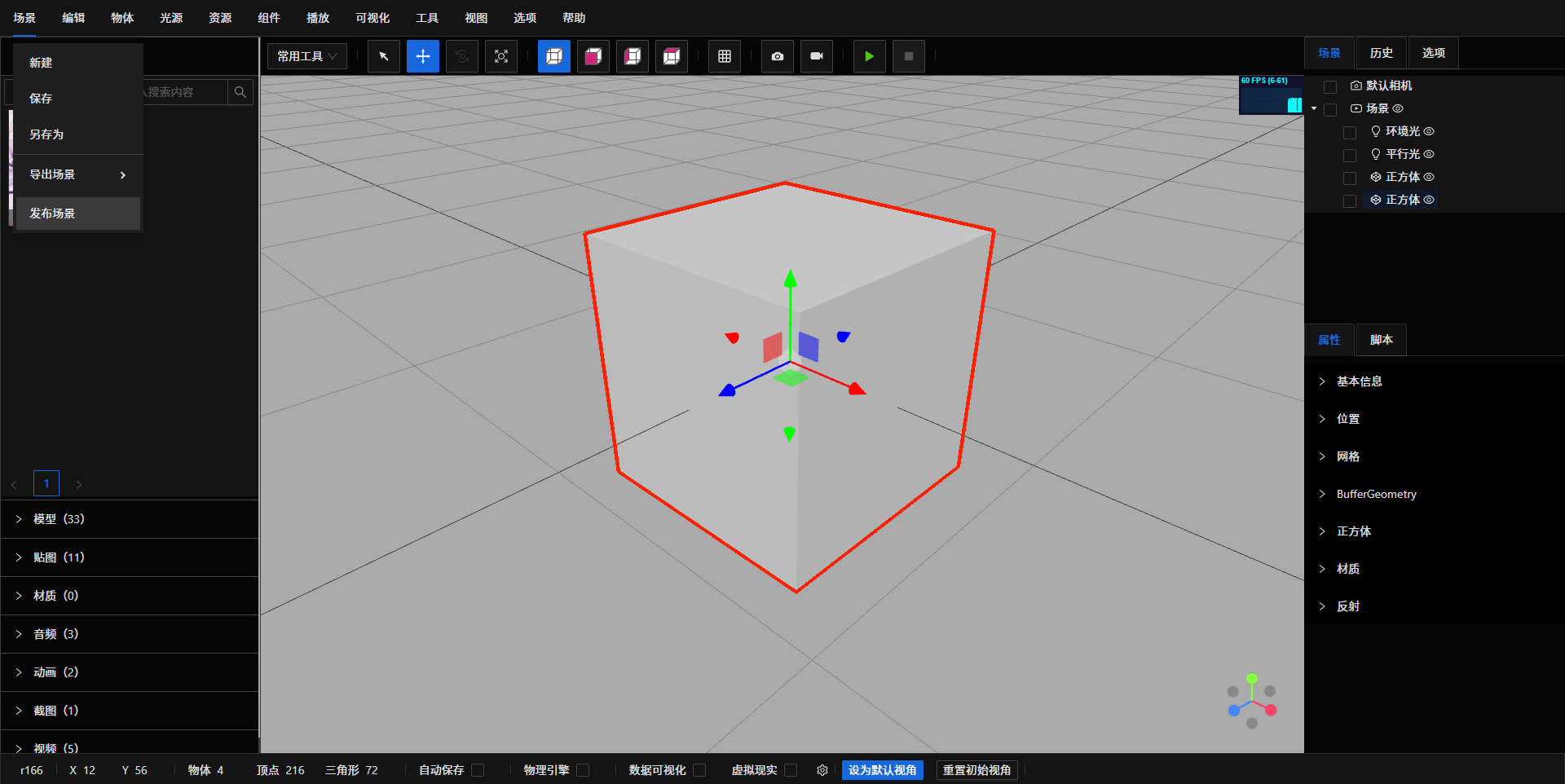Click the 重置初始视角 button
The height and width of the screenshot is (784, 1565).
tap(976, 770)
